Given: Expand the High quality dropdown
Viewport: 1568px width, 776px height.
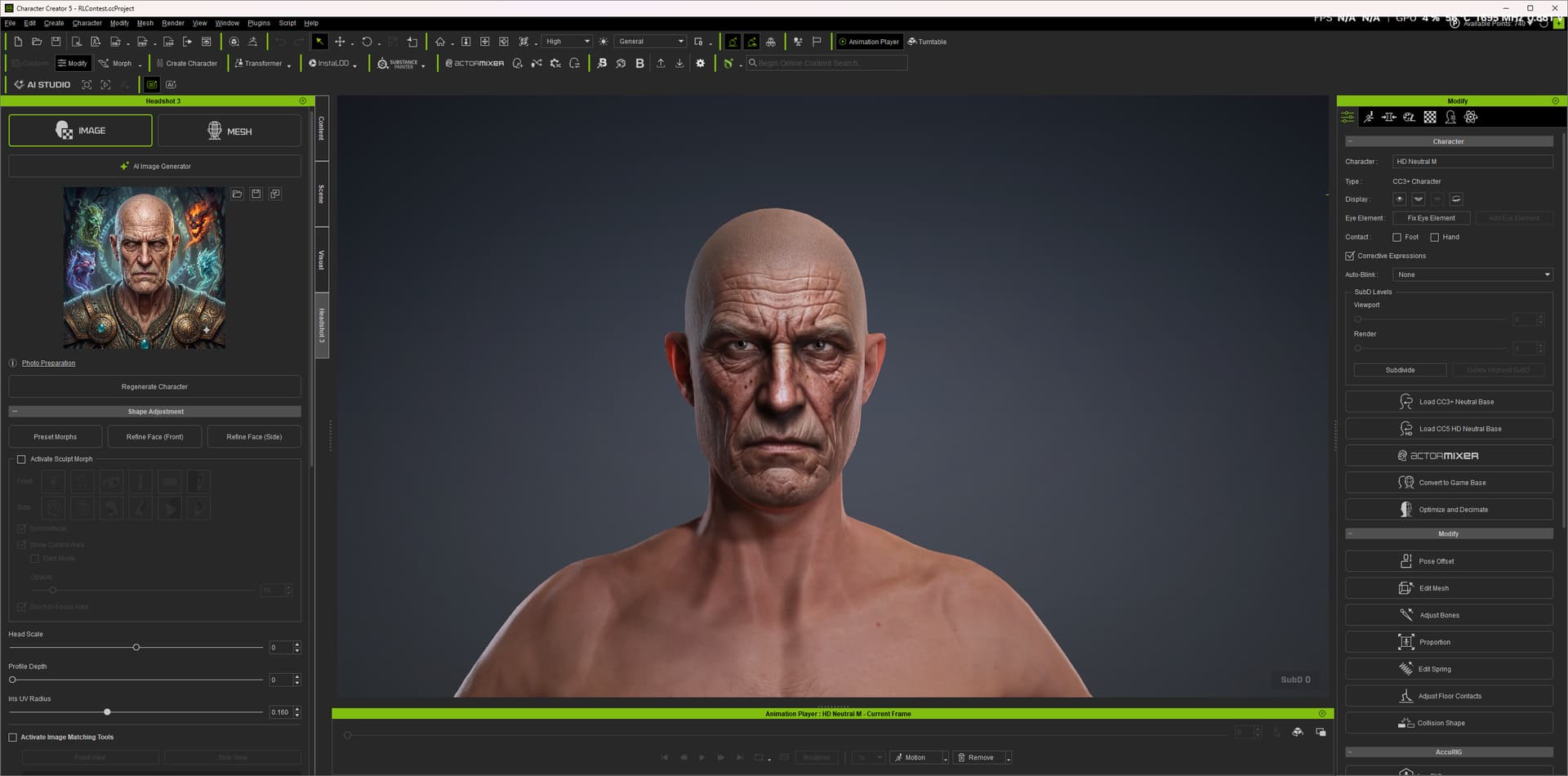Looking at the screenshot, I should (568, 42).
